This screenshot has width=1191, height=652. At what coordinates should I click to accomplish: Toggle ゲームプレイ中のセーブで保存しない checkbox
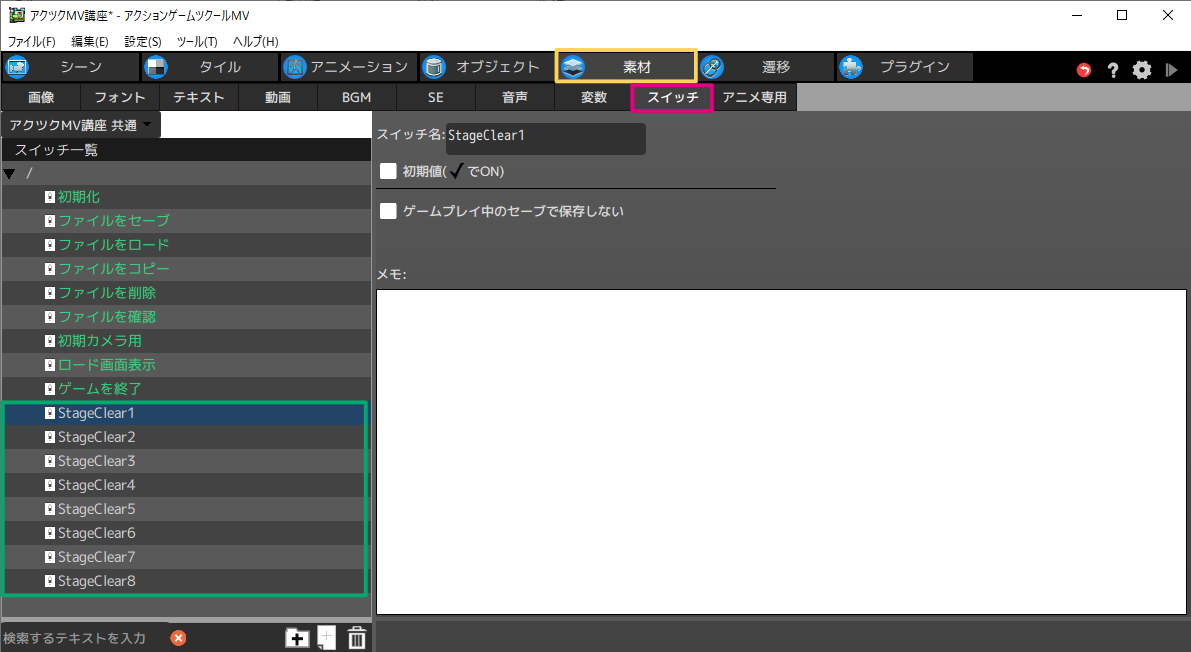coord(388,211)
